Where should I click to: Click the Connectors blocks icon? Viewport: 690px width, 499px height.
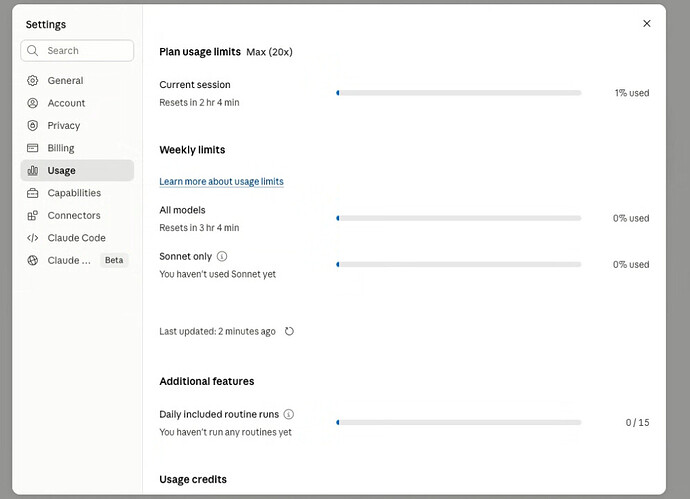[x=33, y=215]
